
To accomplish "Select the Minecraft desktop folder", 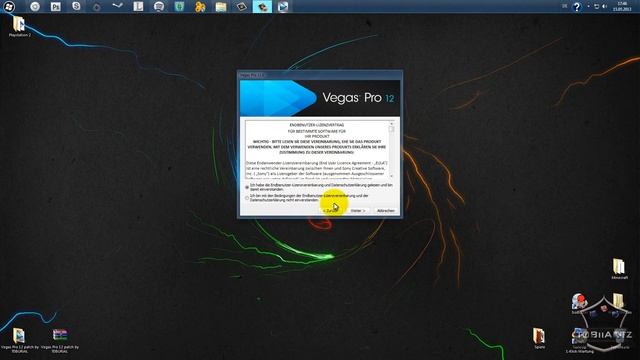I will 619,269.
